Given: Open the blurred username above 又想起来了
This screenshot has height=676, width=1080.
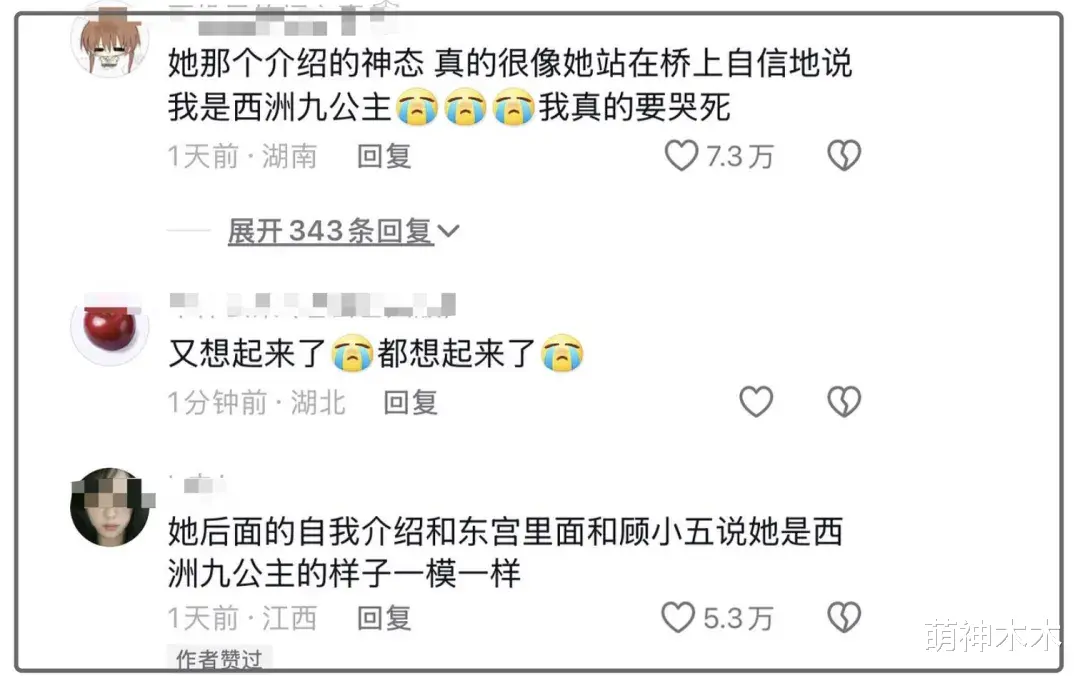Looking at the screenshot, I should (313, 305).
